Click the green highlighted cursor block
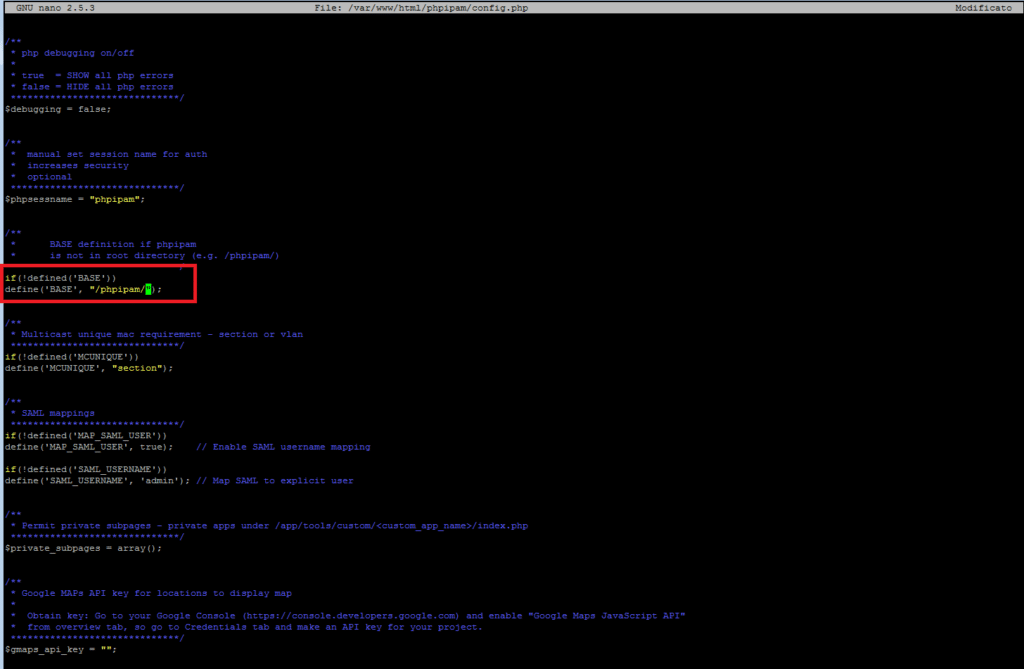The image size is (1024, 669). [148, 289]
